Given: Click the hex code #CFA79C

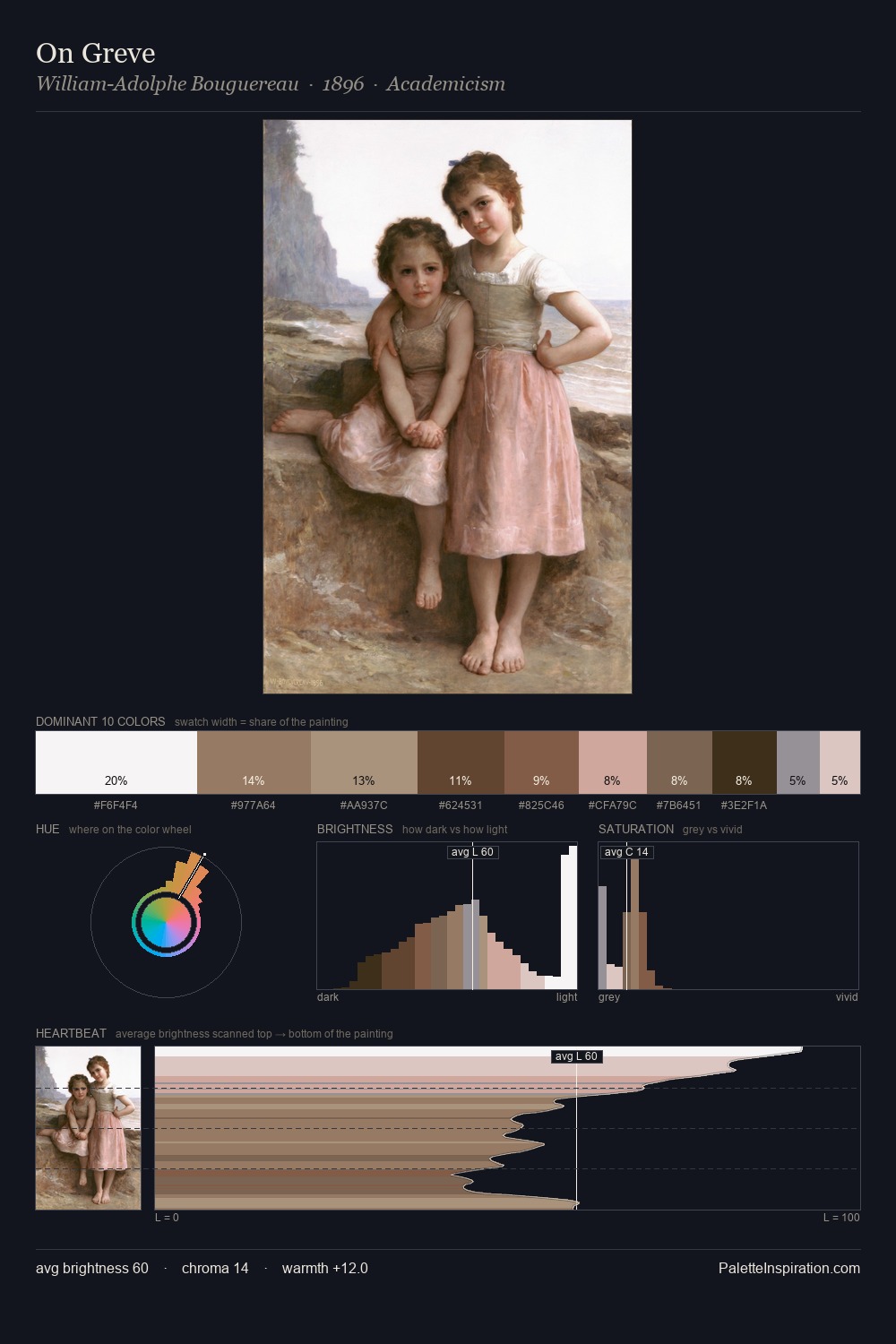Looking at the screenshot, I should 613,806.
